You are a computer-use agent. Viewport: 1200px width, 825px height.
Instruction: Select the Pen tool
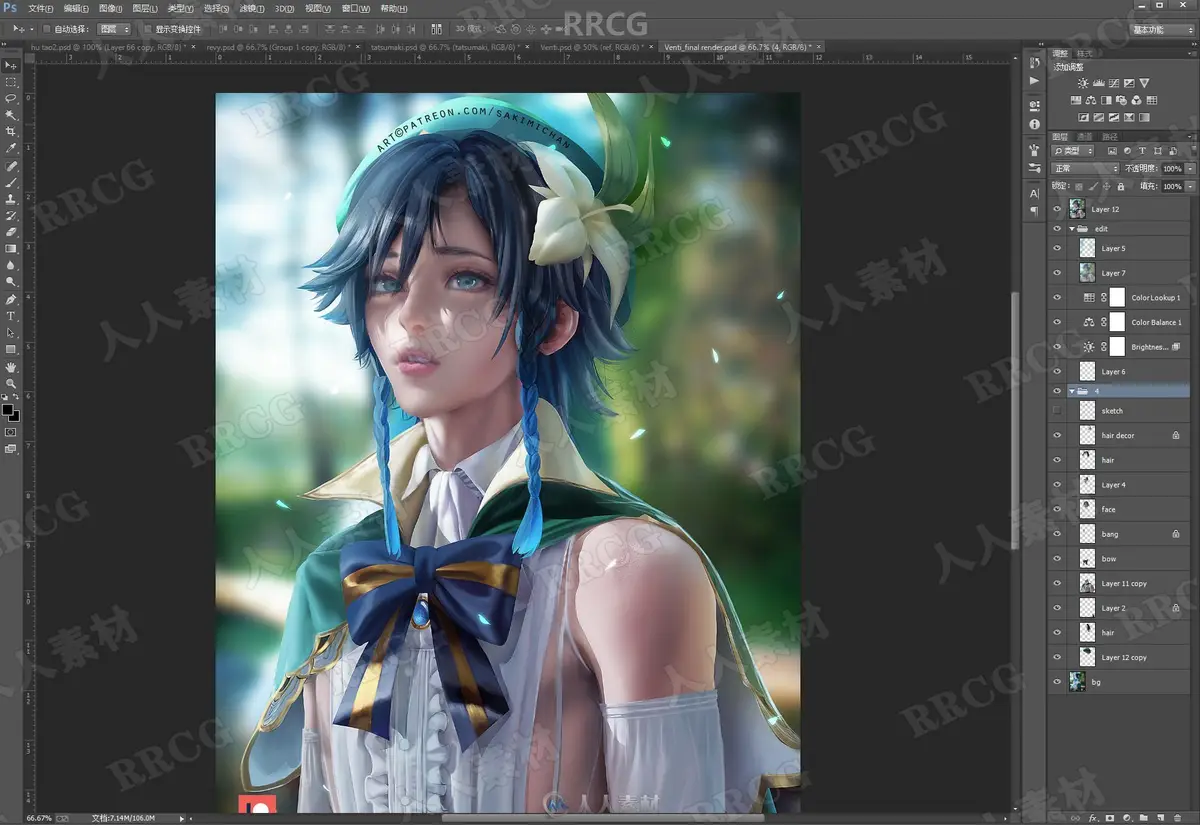coord(12,300)
